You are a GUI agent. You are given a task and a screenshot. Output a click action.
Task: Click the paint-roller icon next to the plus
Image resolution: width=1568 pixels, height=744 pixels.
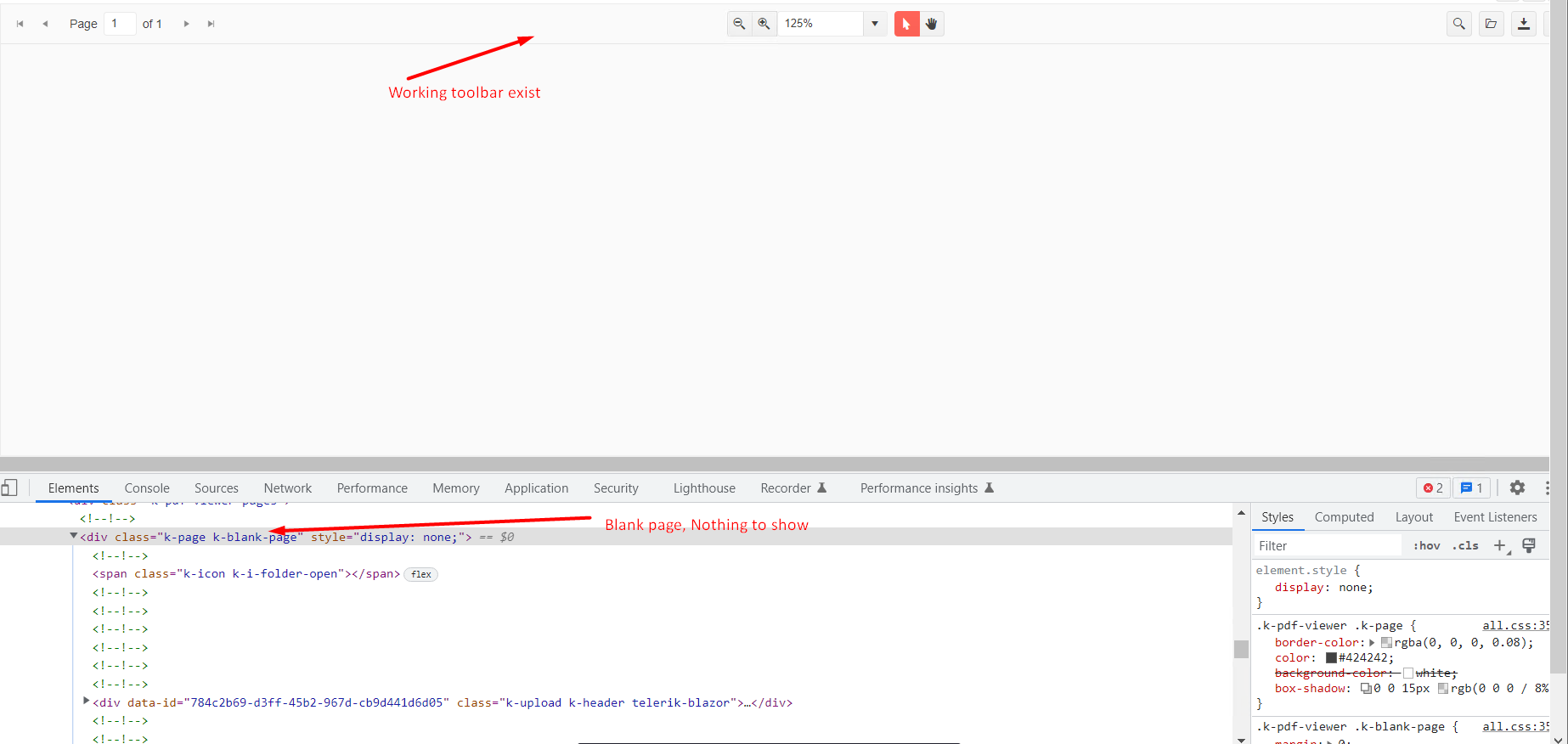pos(1529,546)
